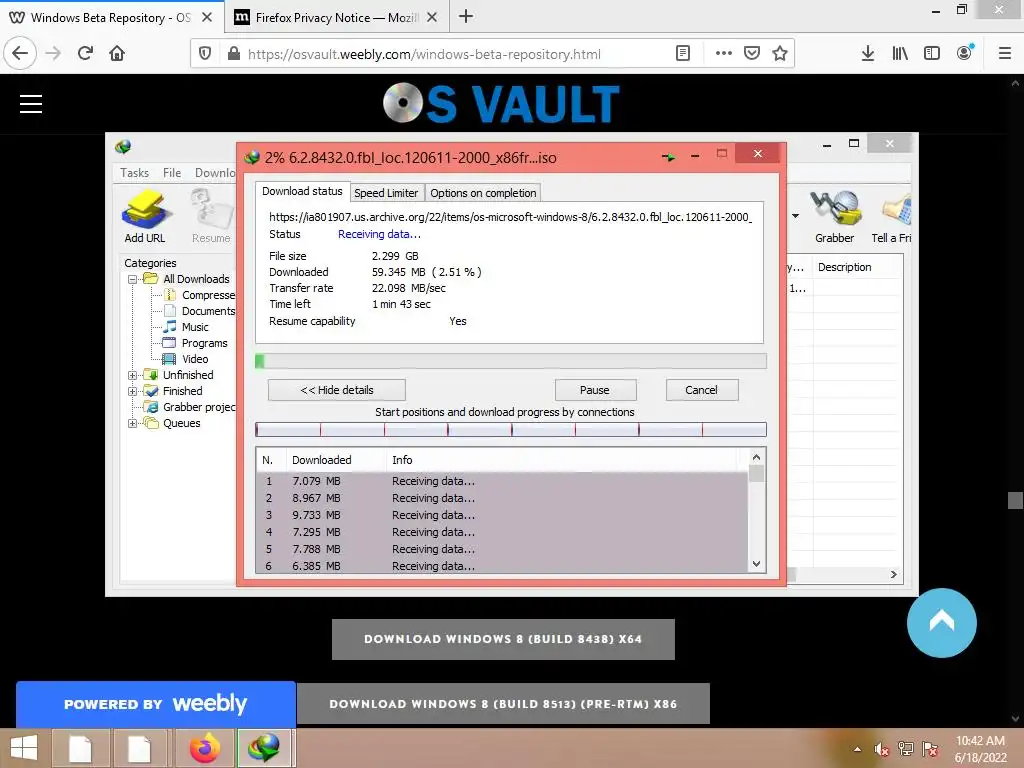1024x768 pixels.
Task: Show hidden tray icons arrow
Action: tap(857, 750)
